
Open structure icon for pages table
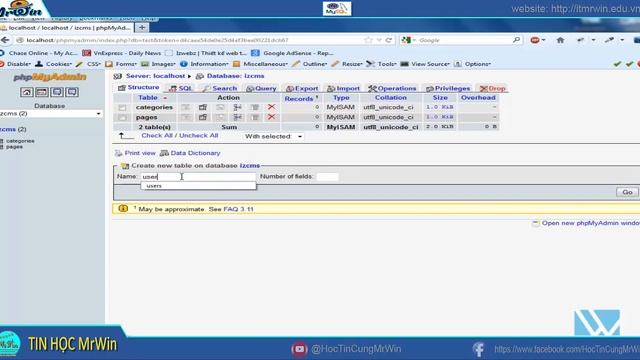(203, 117)
